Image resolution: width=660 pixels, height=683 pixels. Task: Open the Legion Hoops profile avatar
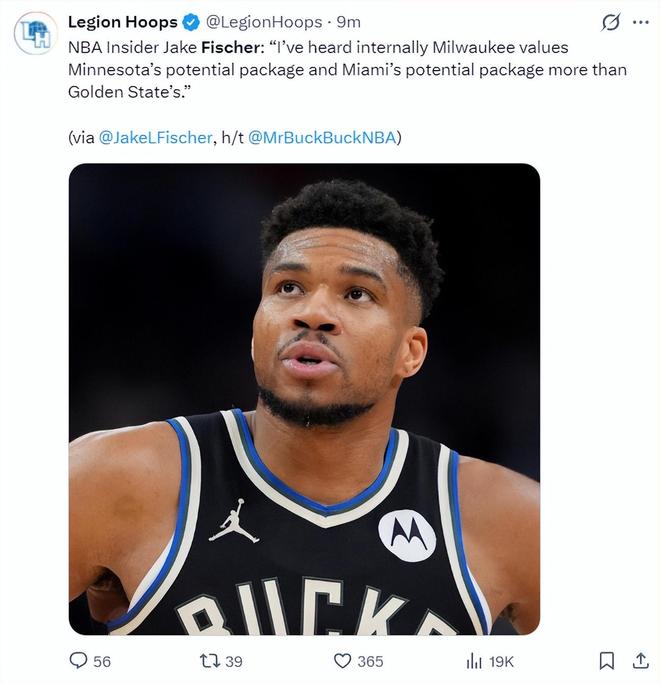[35, 33]
